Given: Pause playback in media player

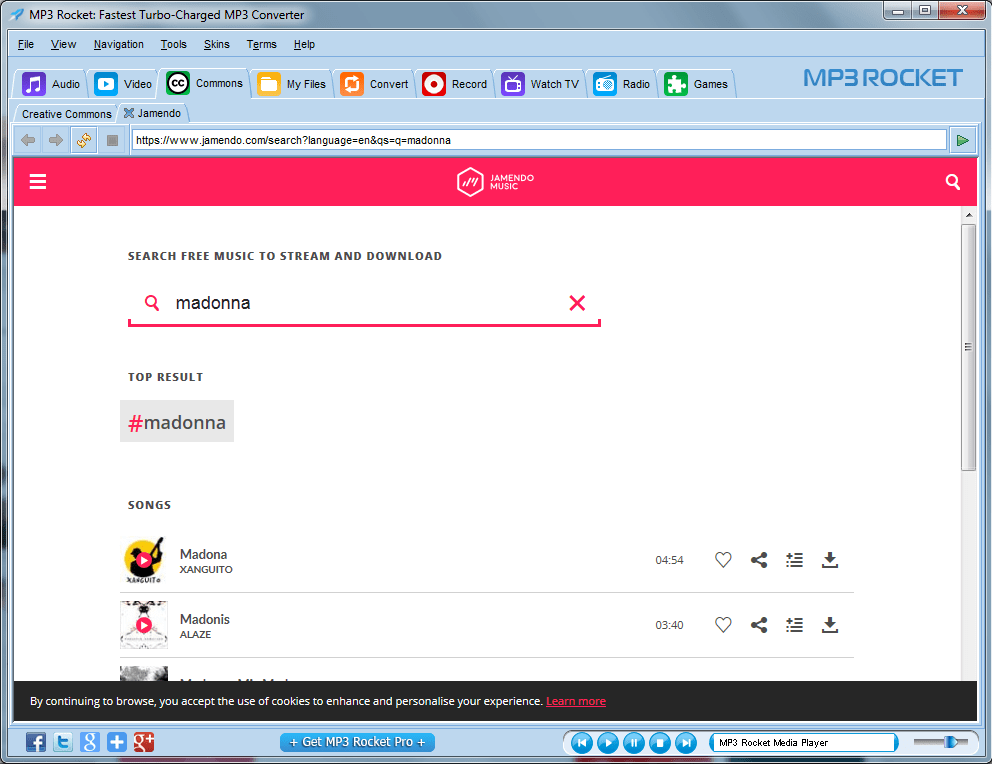Looking at the screenshot, I should 634,742.
